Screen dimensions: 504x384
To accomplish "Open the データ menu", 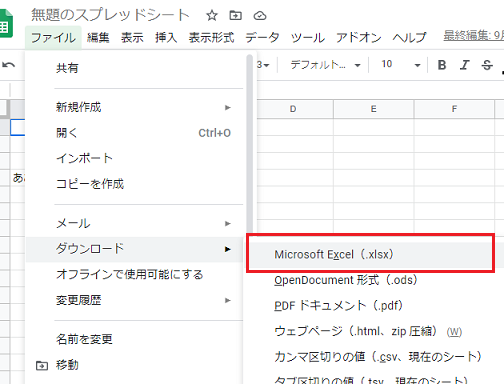I will pyautogui.click(x=262, y=38).
